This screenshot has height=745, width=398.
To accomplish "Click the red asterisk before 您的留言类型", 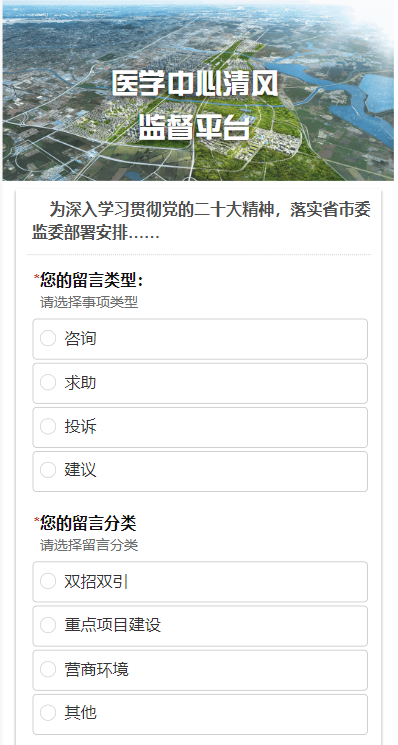I will pos(37,277).
